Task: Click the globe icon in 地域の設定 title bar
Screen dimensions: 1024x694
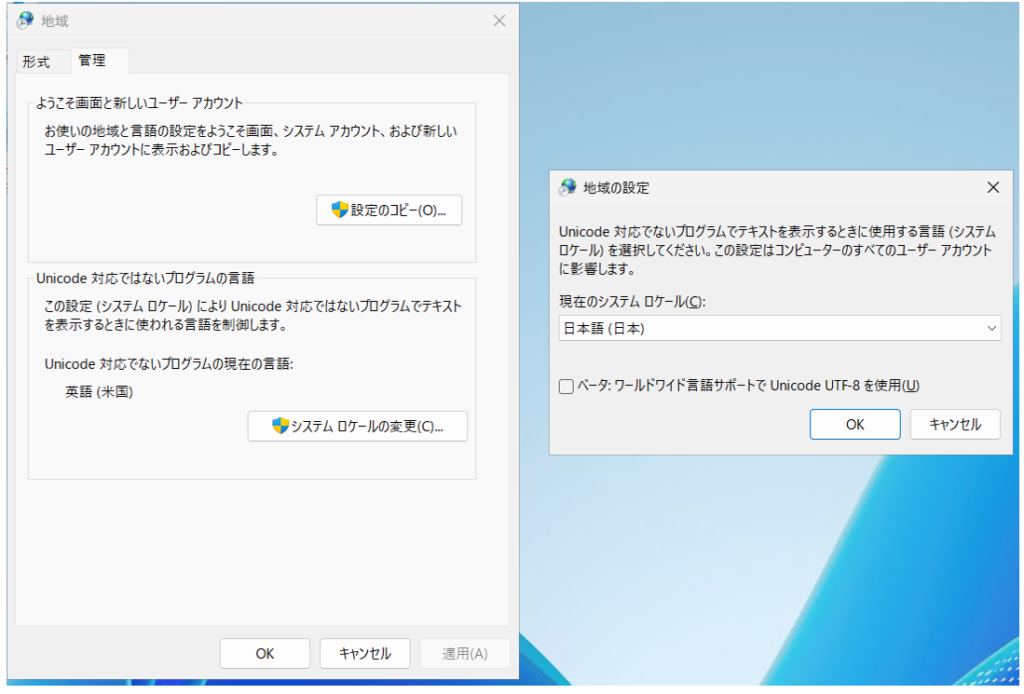Action: pyautogui.click(x=568, y=187)
